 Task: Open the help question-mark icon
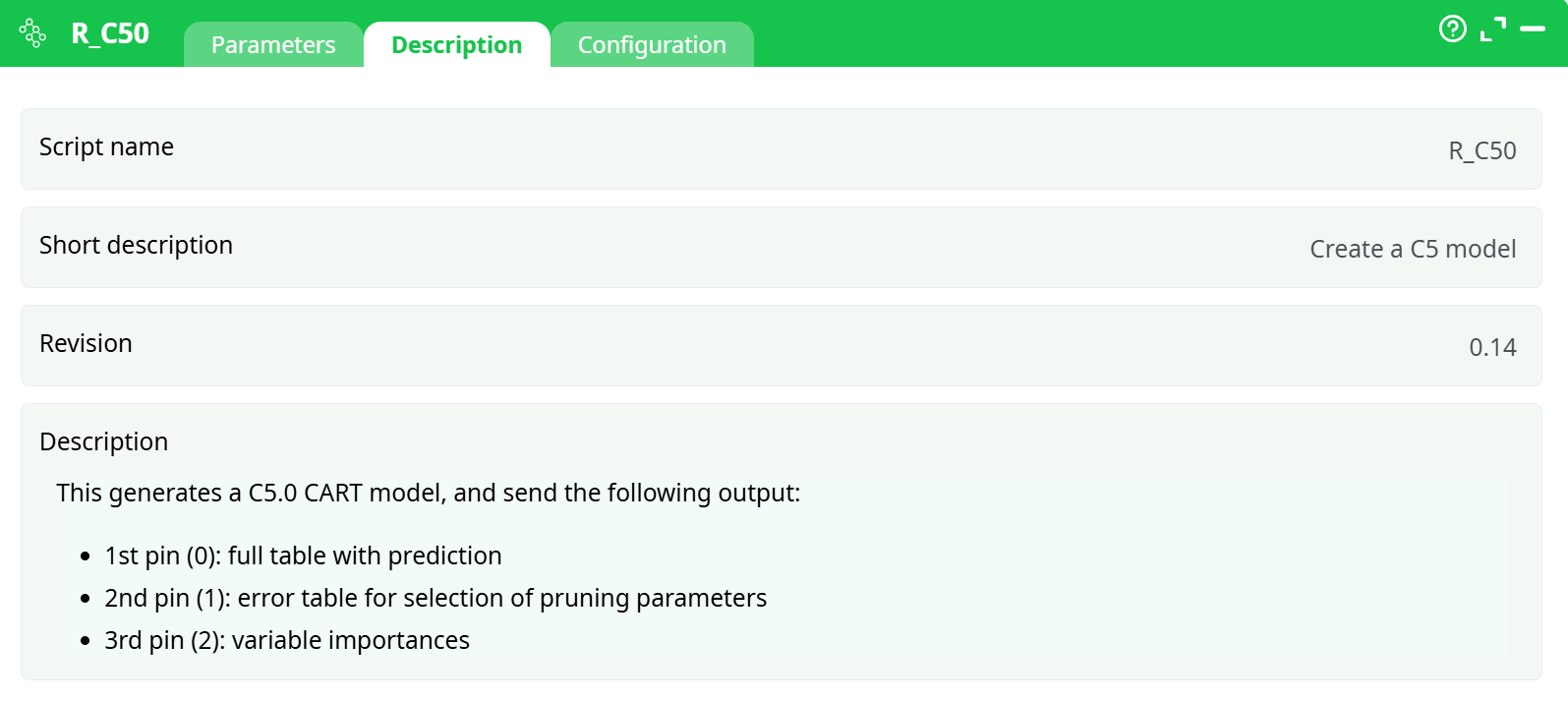(x=1452, y=29)
